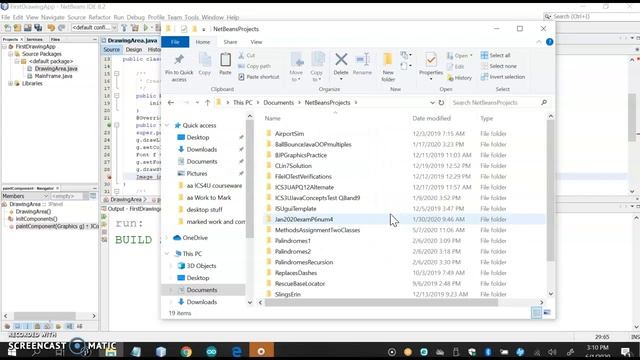
Task: Click the Paste icon in ribbon
Action: pos(225,64)
